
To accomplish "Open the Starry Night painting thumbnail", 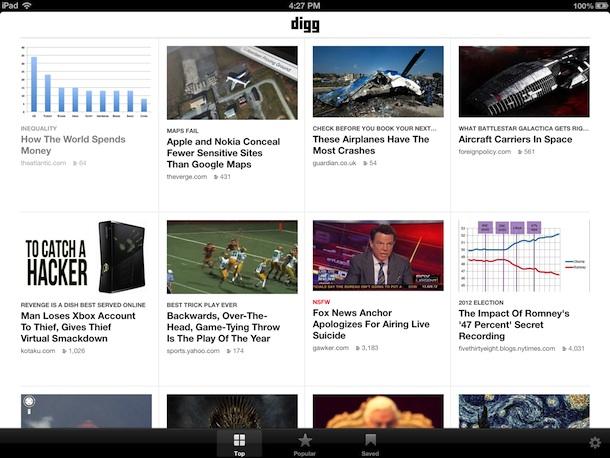I will tap(524, 411).
